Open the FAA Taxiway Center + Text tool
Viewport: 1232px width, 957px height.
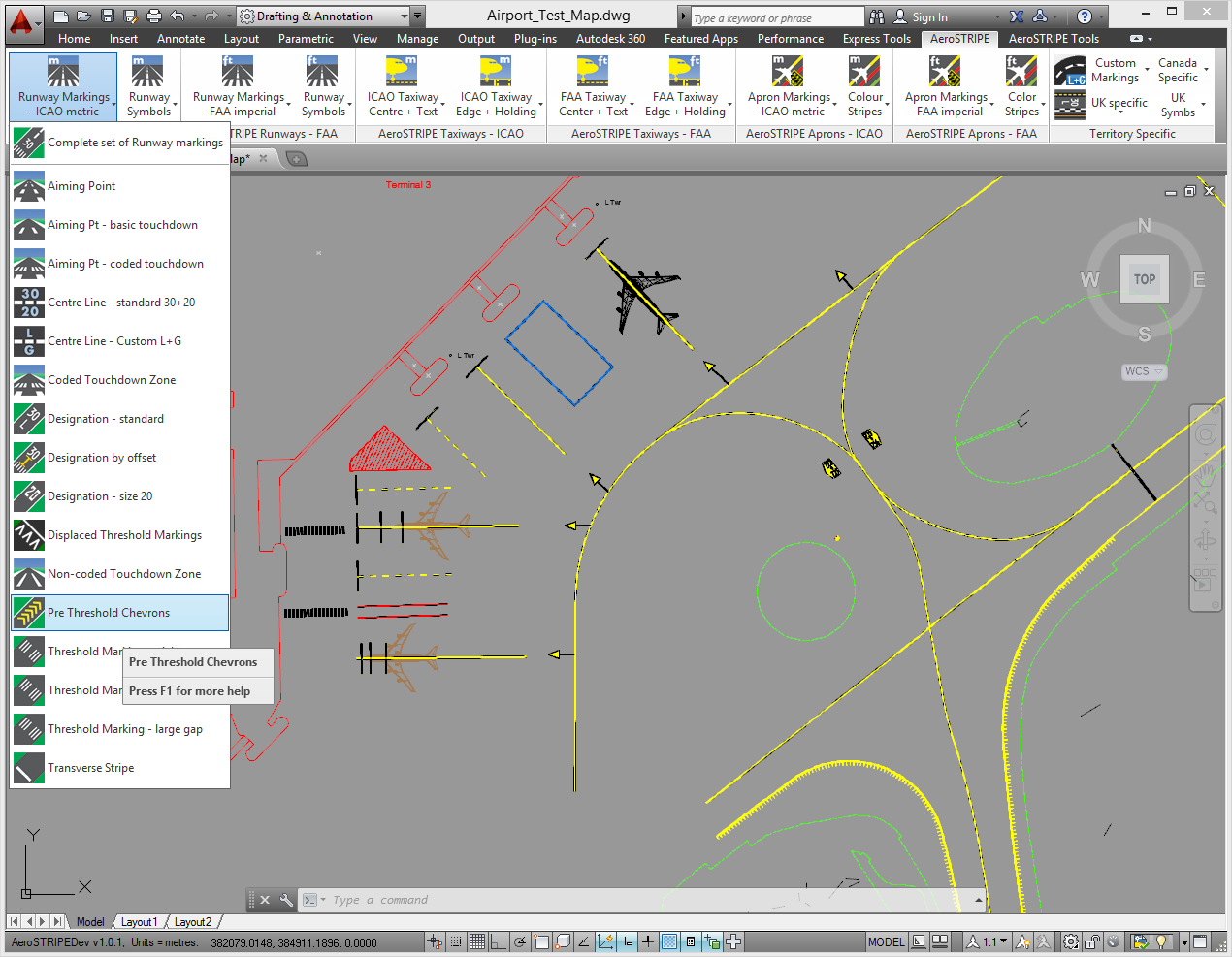pos(595,85)
